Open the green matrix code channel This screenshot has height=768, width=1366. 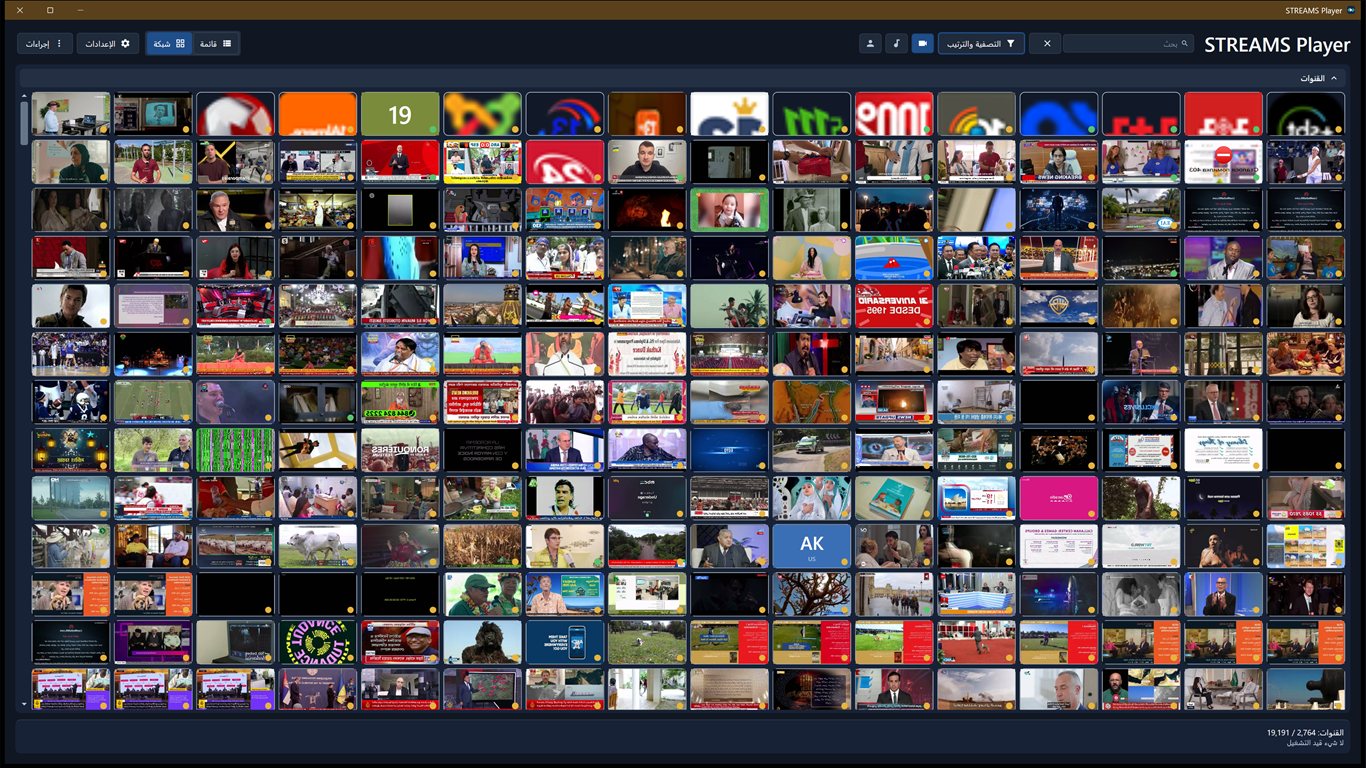pos(235,450)
